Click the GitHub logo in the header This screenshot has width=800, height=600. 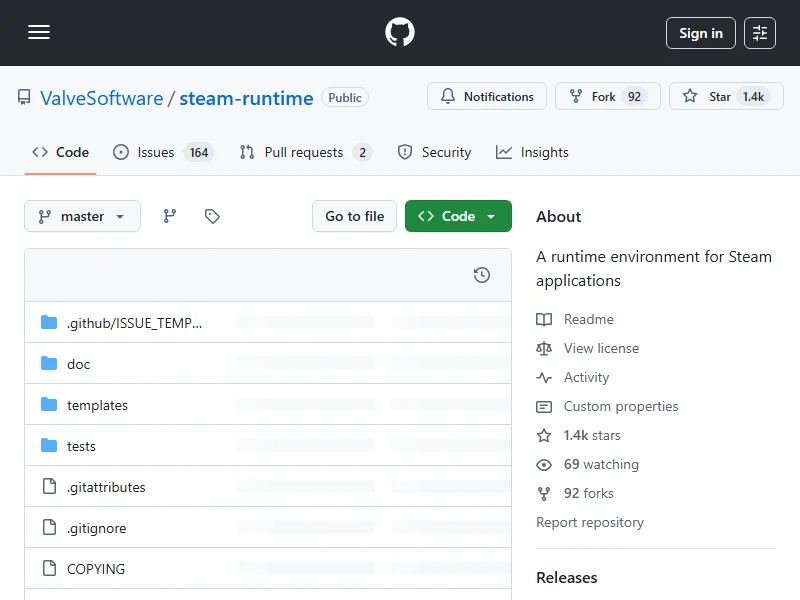(400, 33)
